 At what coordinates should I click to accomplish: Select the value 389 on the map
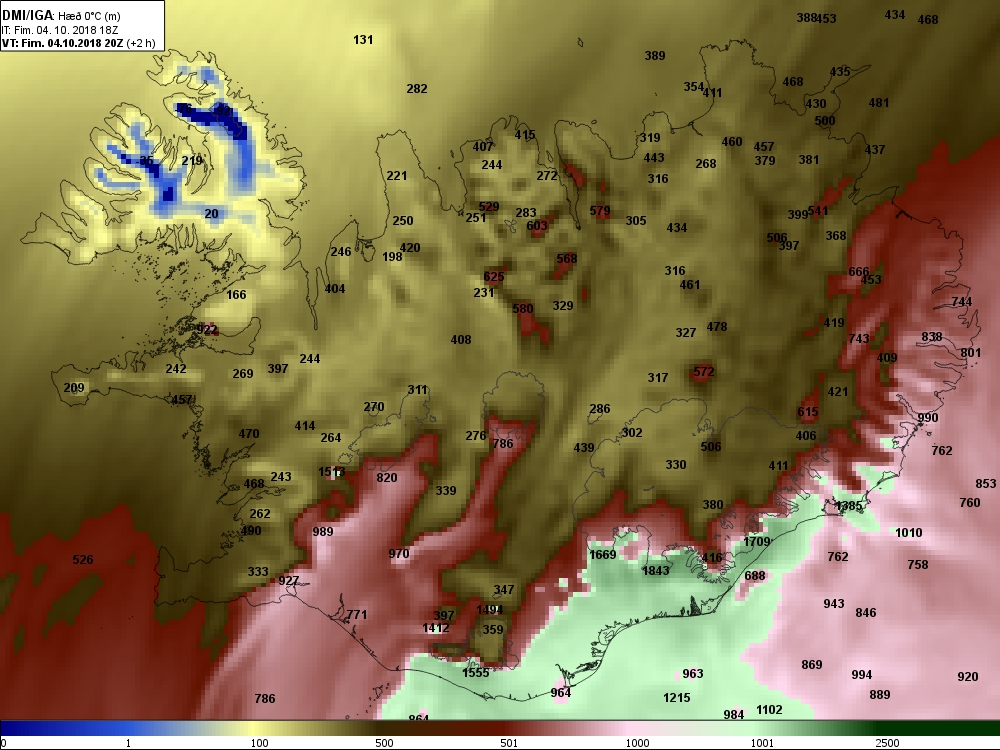coord(654,55)
